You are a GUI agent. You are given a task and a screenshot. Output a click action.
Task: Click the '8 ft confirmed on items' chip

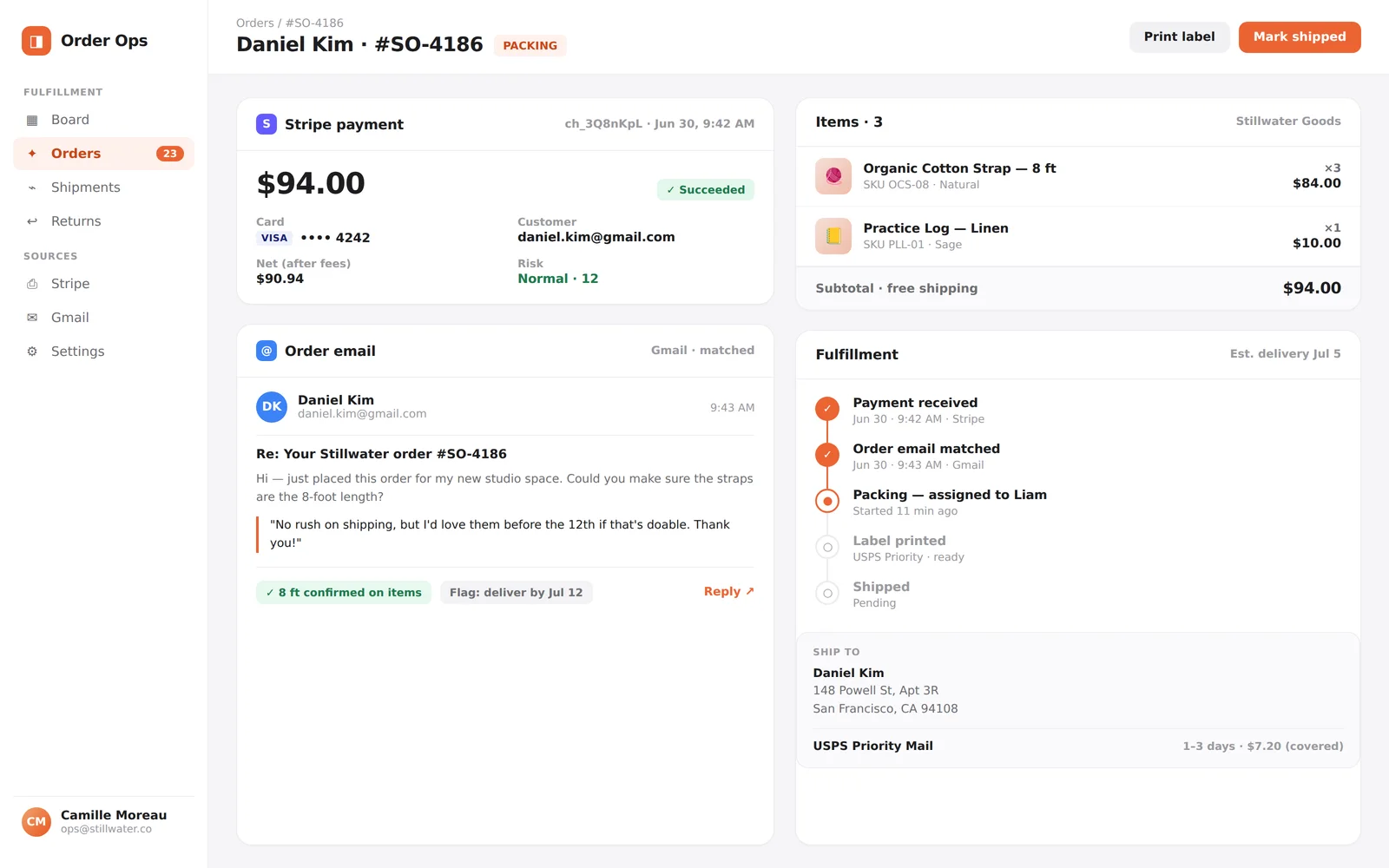click(344, 593)
